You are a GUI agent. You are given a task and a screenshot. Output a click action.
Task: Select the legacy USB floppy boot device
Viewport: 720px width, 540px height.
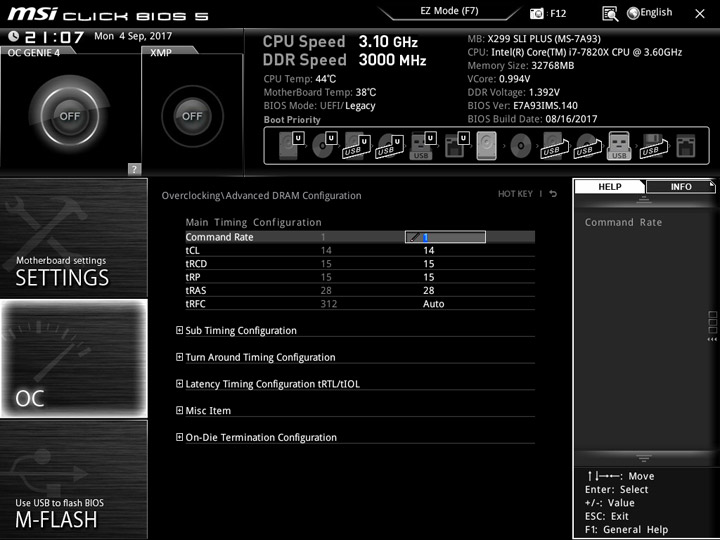pyautogui.click(x=653, y=146)
